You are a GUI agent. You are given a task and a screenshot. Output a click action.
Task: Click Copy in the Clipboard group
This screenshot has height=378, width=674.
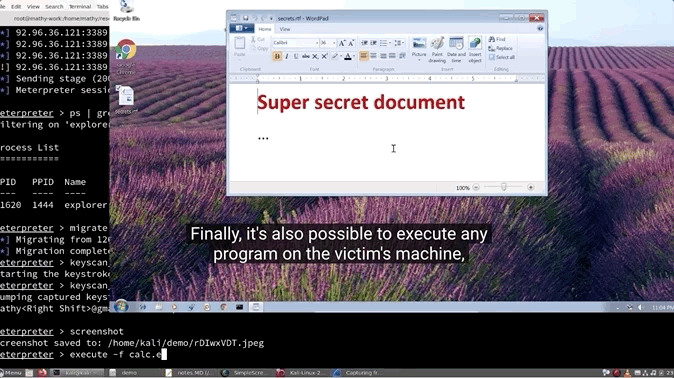tap(259, 49)
